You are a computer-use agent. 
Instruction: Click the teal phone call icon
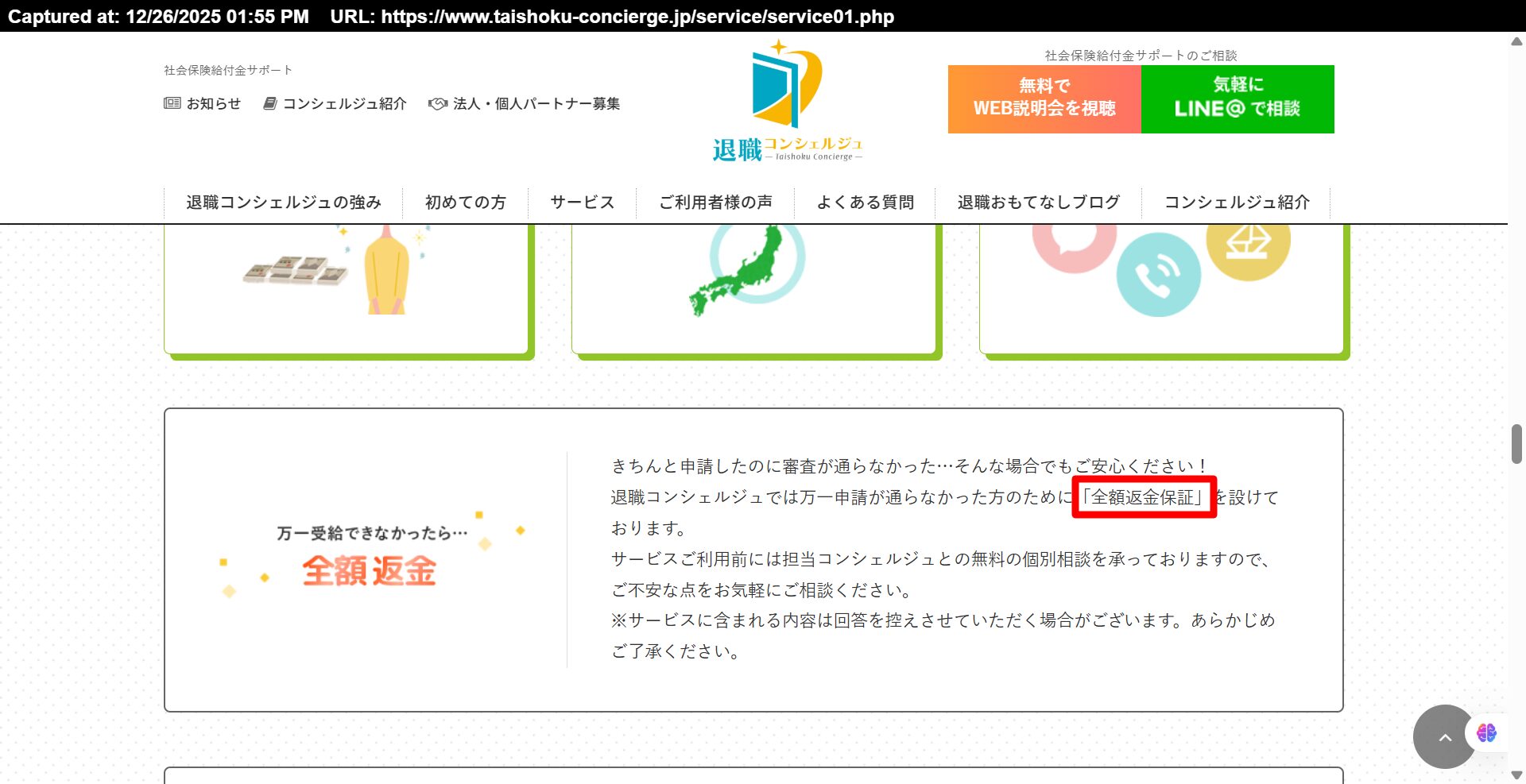tap(1158, 275)
